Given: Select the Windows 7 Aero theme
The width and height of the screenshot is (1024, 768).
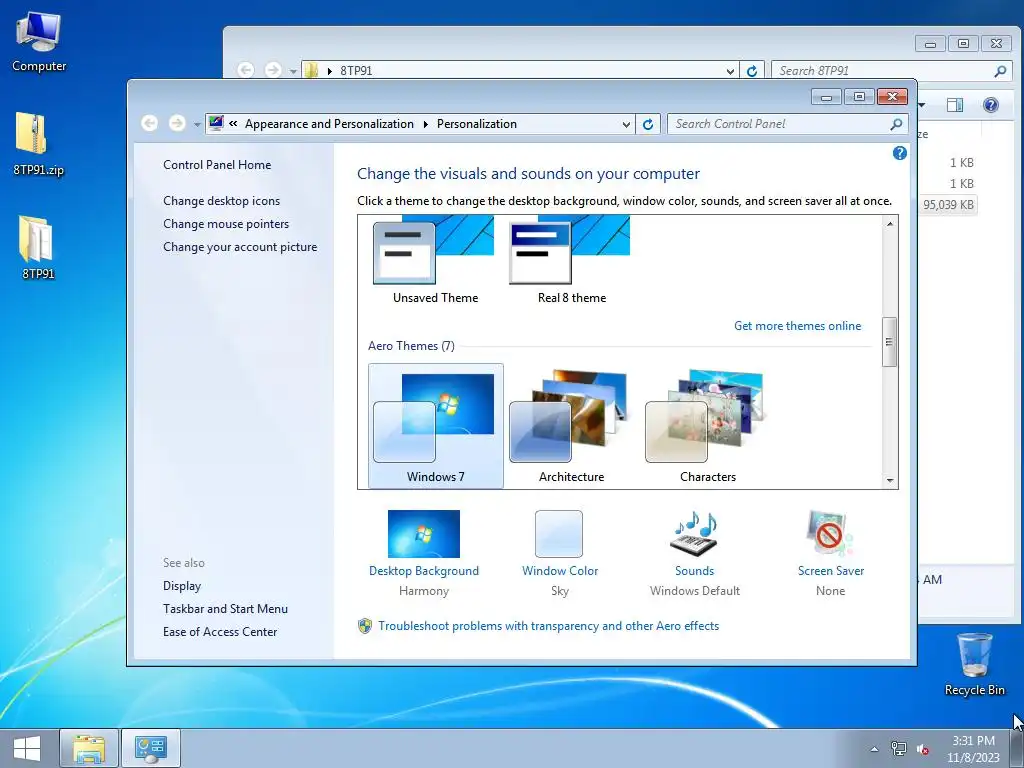Looking at the screenshot, I should click(x=436, y=426).
